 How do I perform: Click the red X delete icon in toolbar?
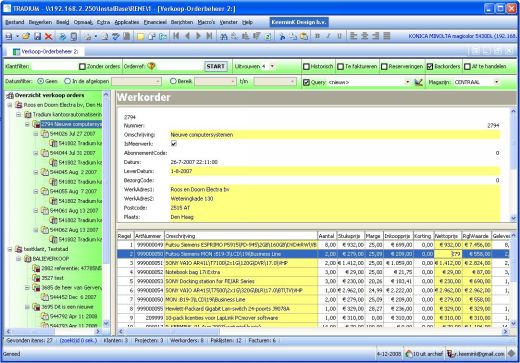click(x=49, y=36)
